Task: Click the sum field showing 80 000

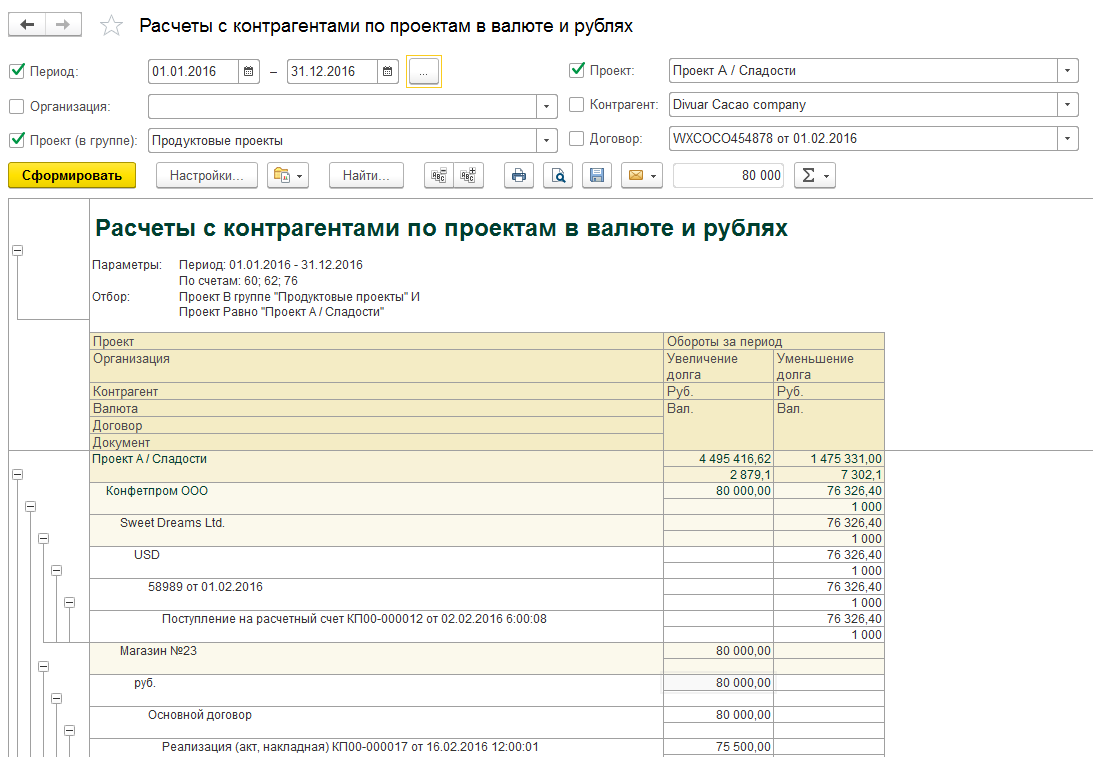Action: point(728,176)
